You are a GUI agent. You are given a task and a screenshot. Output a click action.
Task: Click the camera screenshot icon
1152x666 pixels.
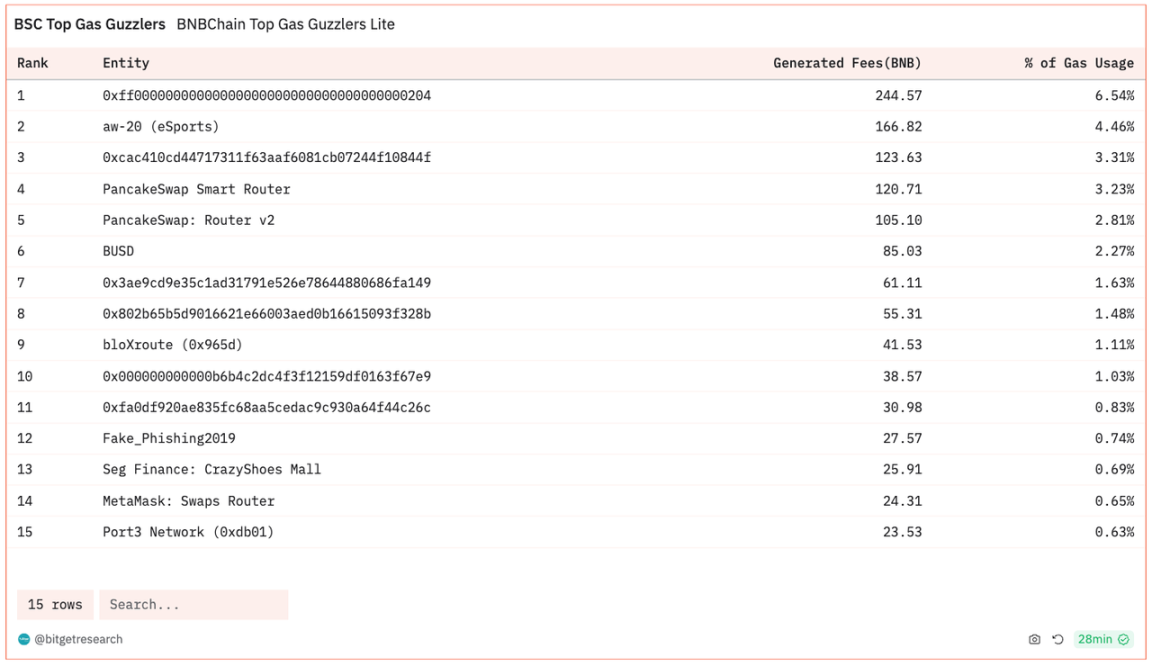point(1034,639)
